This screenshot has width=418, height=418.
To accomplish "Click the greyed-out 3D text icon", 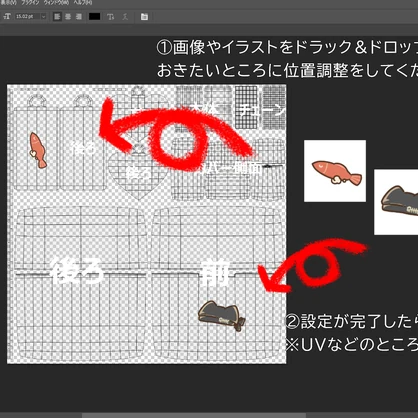I will point(125,17).
